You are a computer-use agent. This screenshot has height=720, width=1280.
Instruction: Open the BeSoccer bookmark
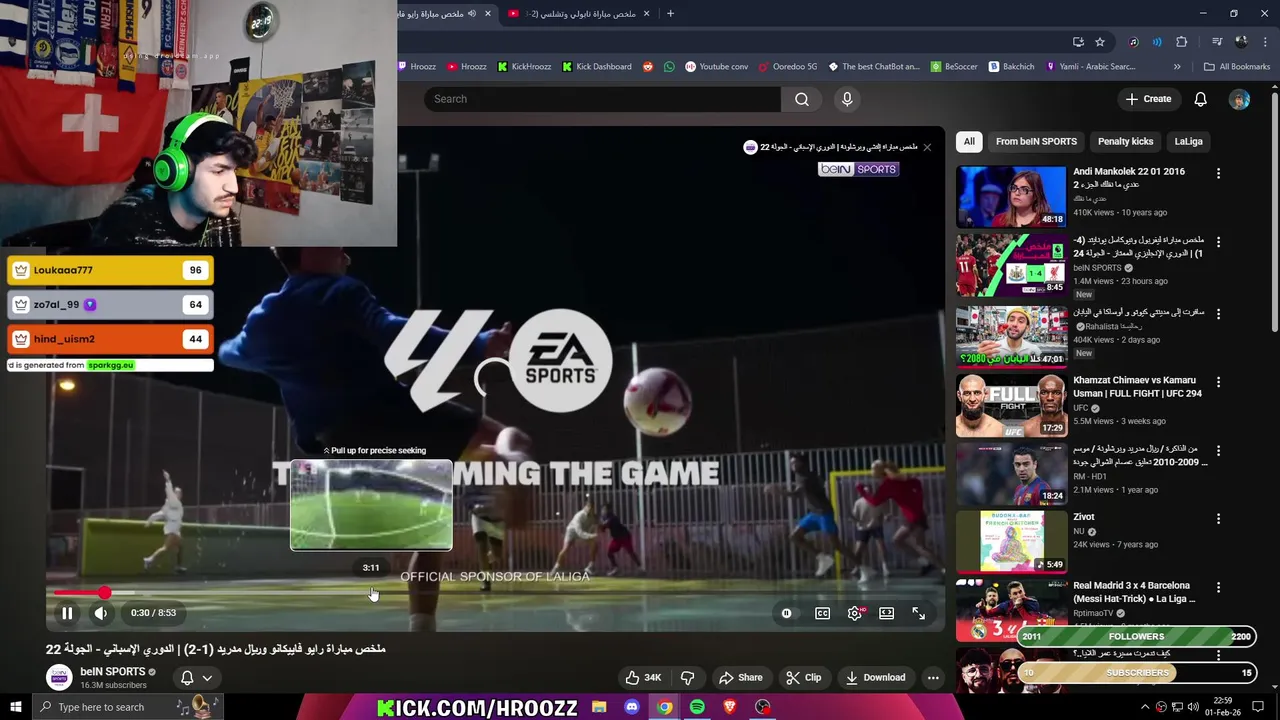(x=953, y=67)
